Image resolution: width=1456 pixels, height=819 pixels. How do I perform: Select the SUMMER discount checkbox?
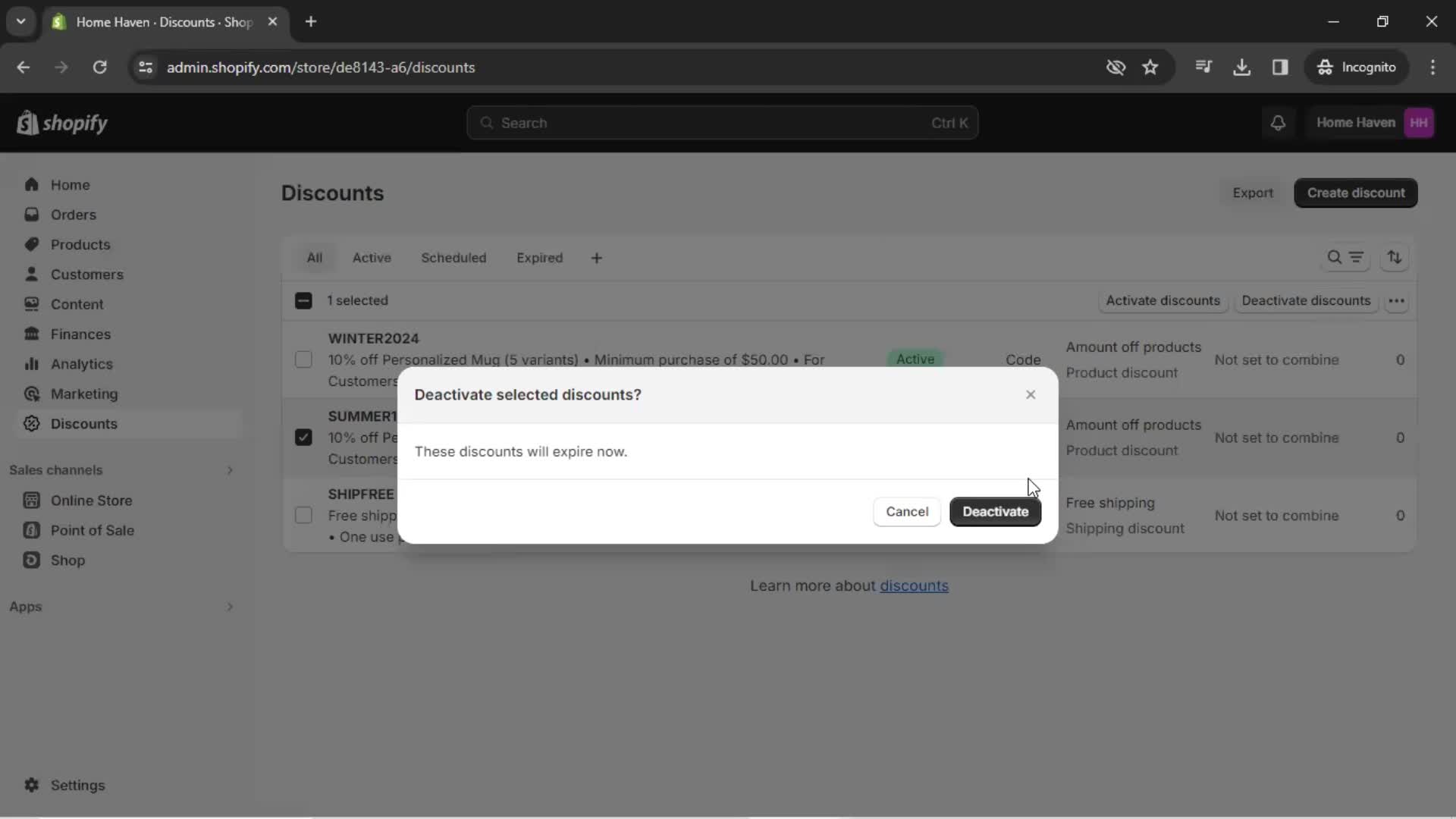(x=304, y=437)
